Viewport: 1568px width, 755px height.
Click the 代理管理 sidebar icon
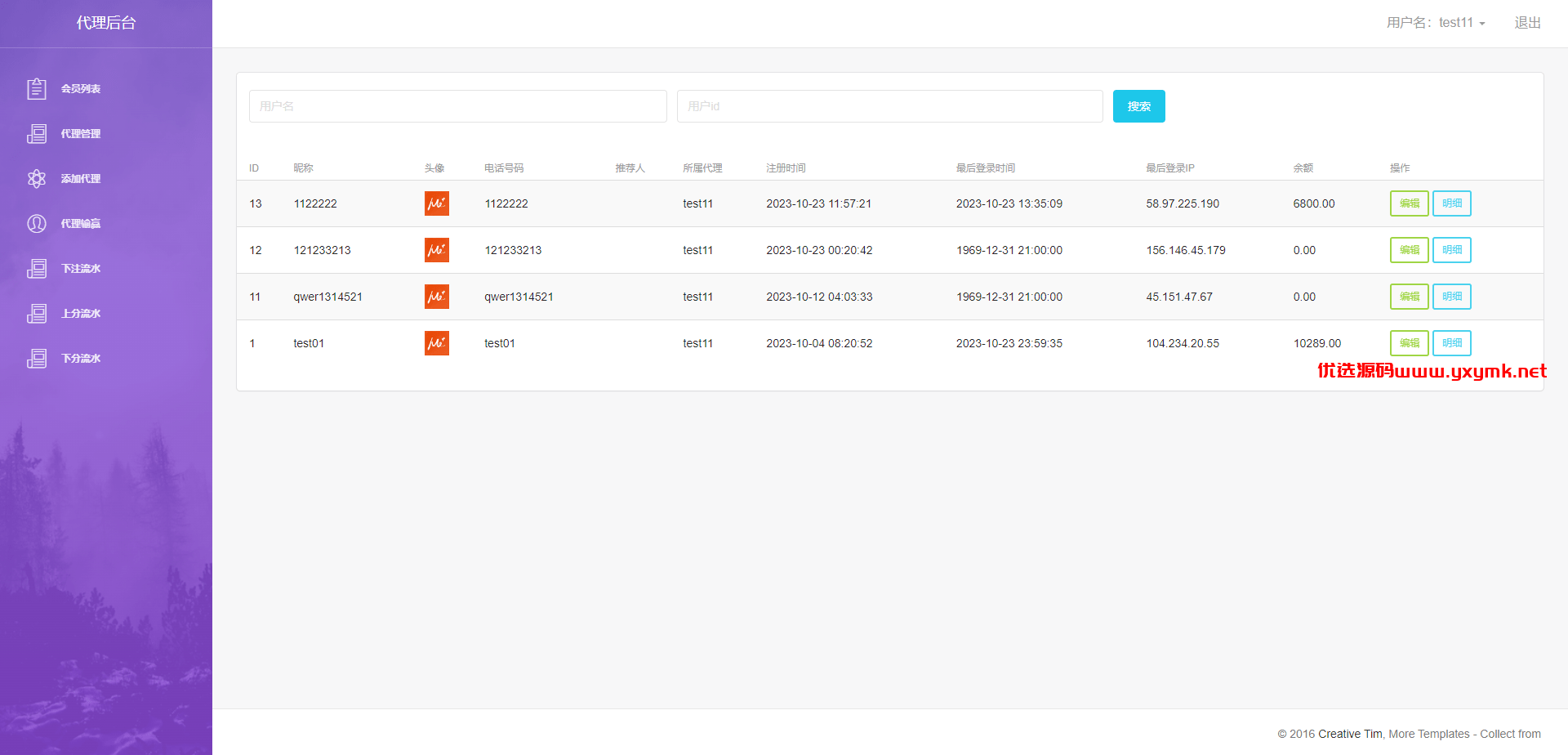(x=37, y=133)
